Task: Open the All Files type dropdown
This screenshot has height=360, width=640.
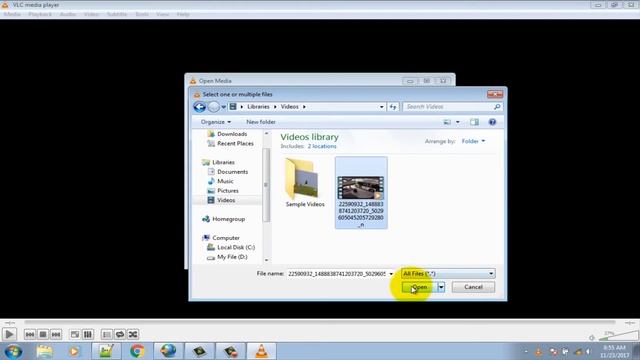Action: [448, 274]
